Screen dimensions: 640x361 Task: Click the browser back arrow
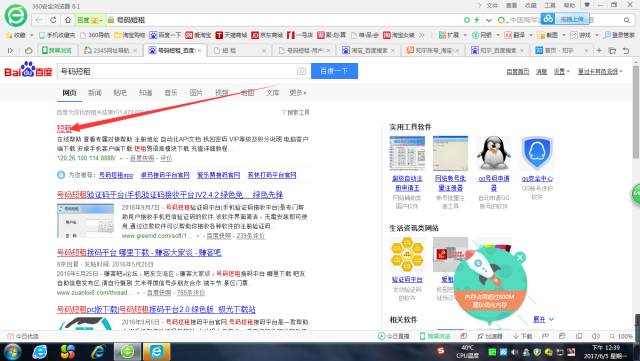(x=39, y=20)
